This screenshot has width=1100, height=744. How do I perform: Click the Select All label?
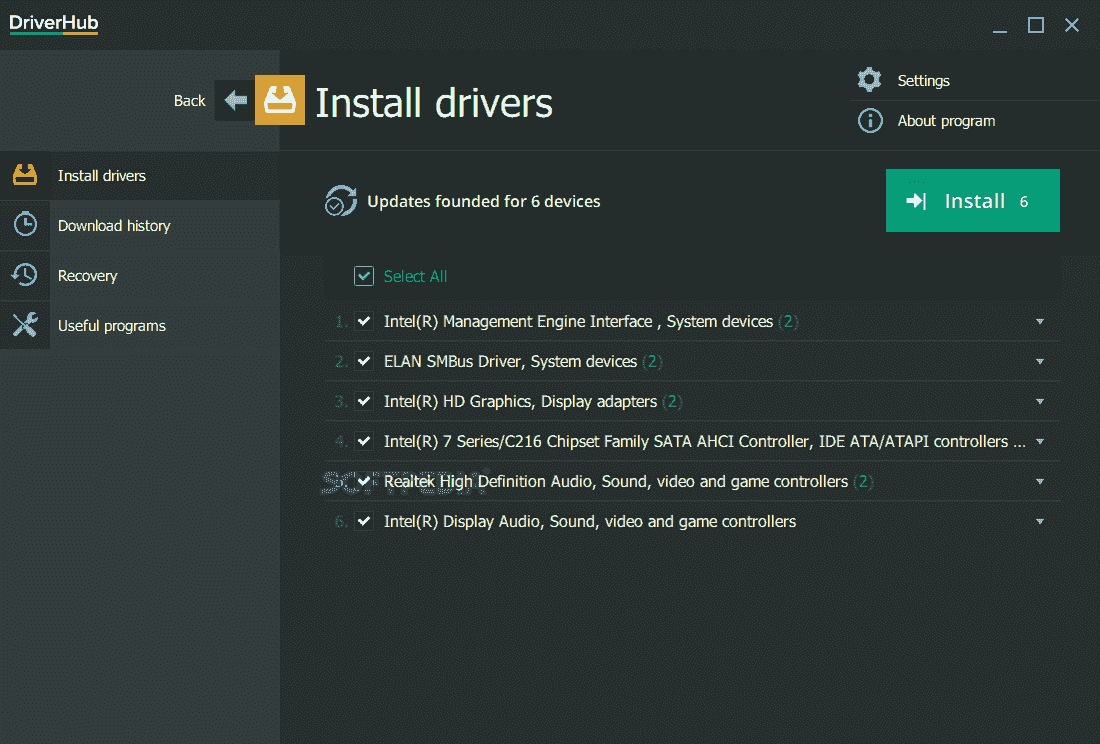point(415,276)
